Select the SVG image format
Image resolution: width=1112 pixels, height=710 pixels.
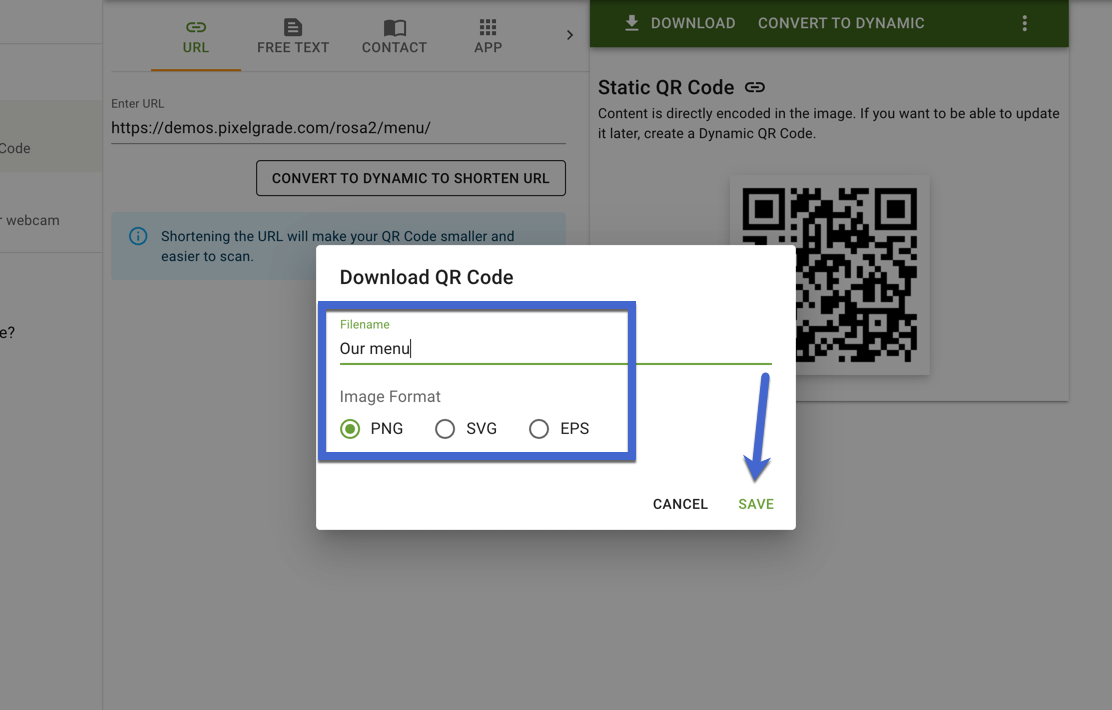445,428
